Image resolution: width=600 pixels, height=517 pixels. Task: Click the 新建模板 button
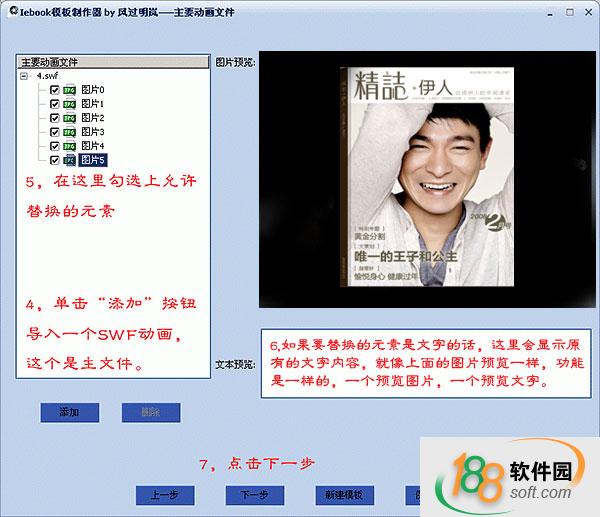pyautogui.click(x=344, y=495)
